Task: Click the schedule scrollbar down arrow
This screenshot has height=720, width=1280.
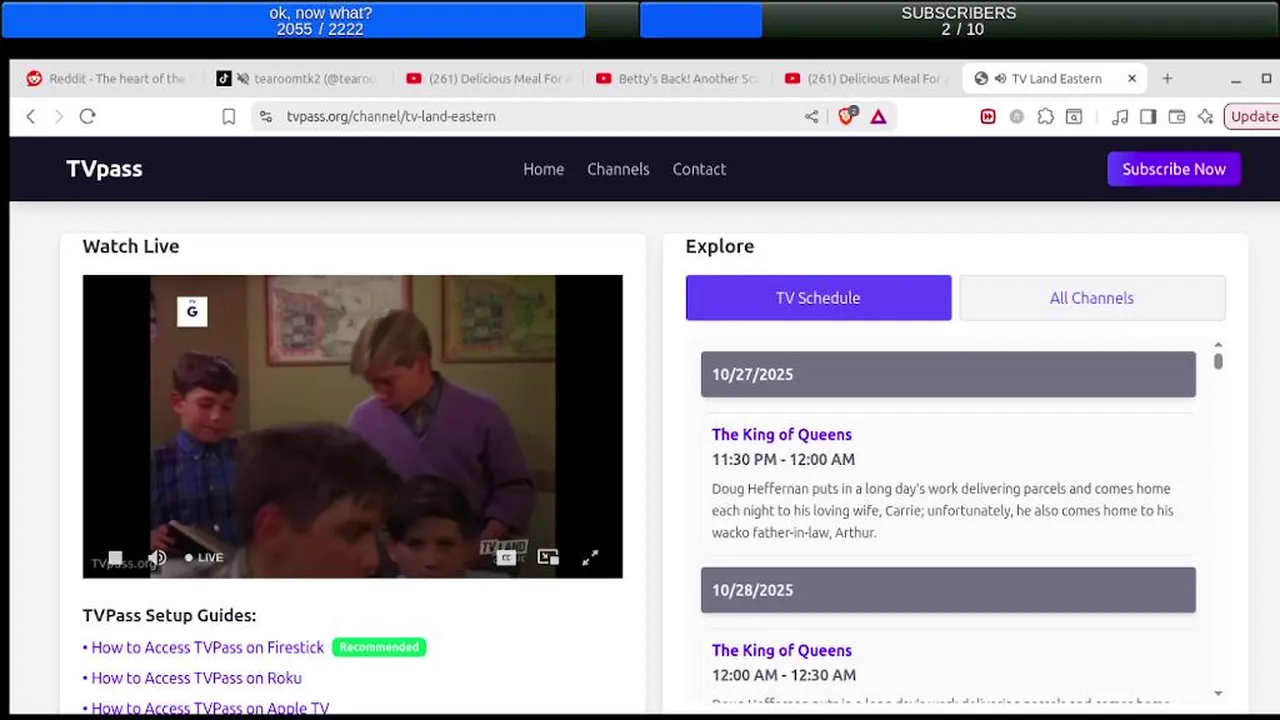Action: click(x=1218, y=693)
